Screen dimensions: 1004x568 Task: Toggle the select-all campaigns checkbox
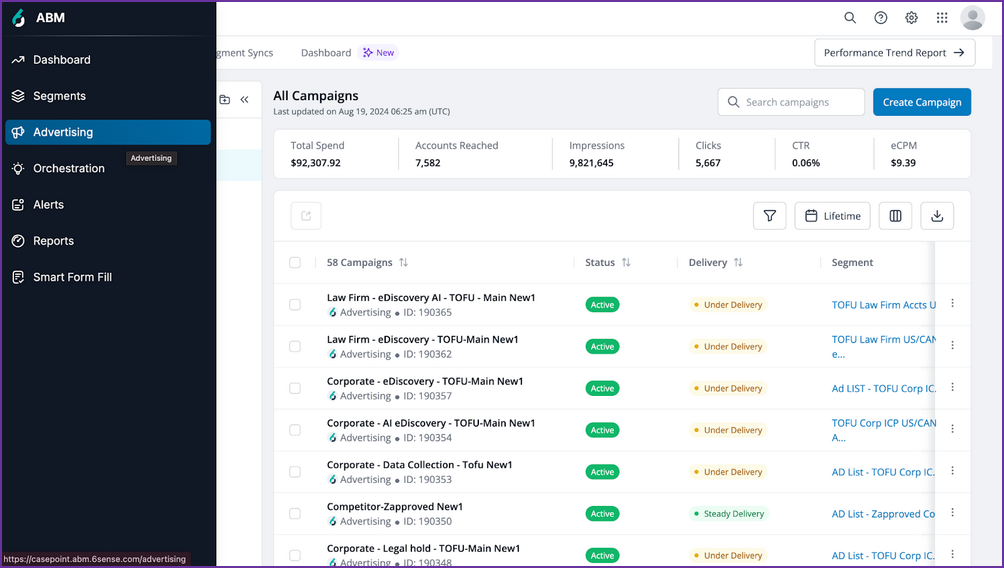[x=295, y=263]
